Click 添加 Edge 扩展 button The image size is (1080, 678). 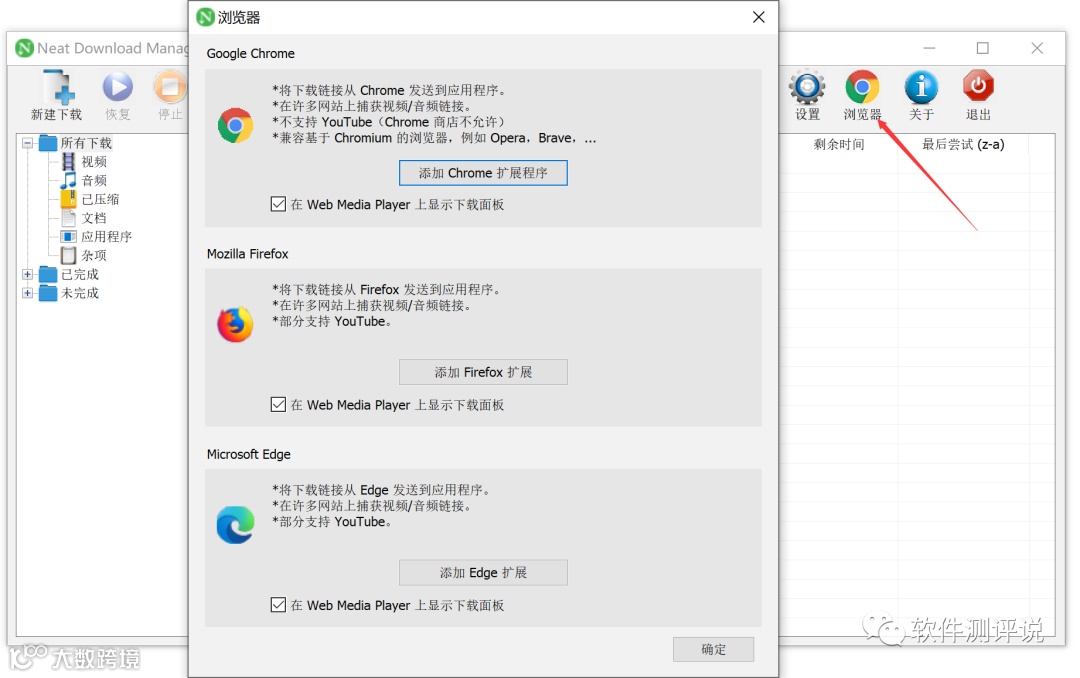[x=483, y=573]
